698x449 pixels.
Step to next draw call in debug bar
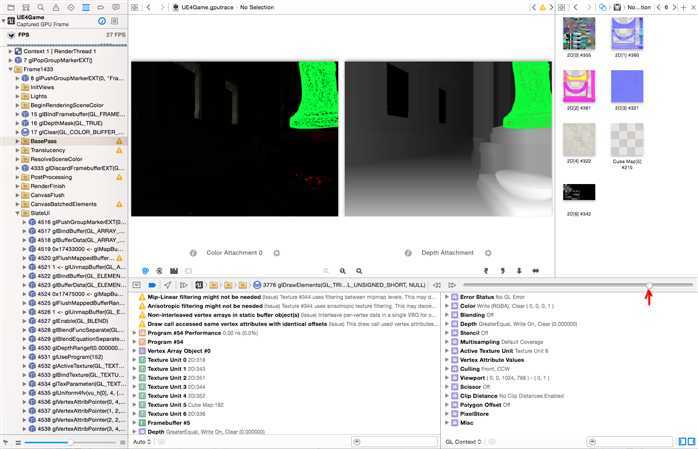click(x=452, y=285)
